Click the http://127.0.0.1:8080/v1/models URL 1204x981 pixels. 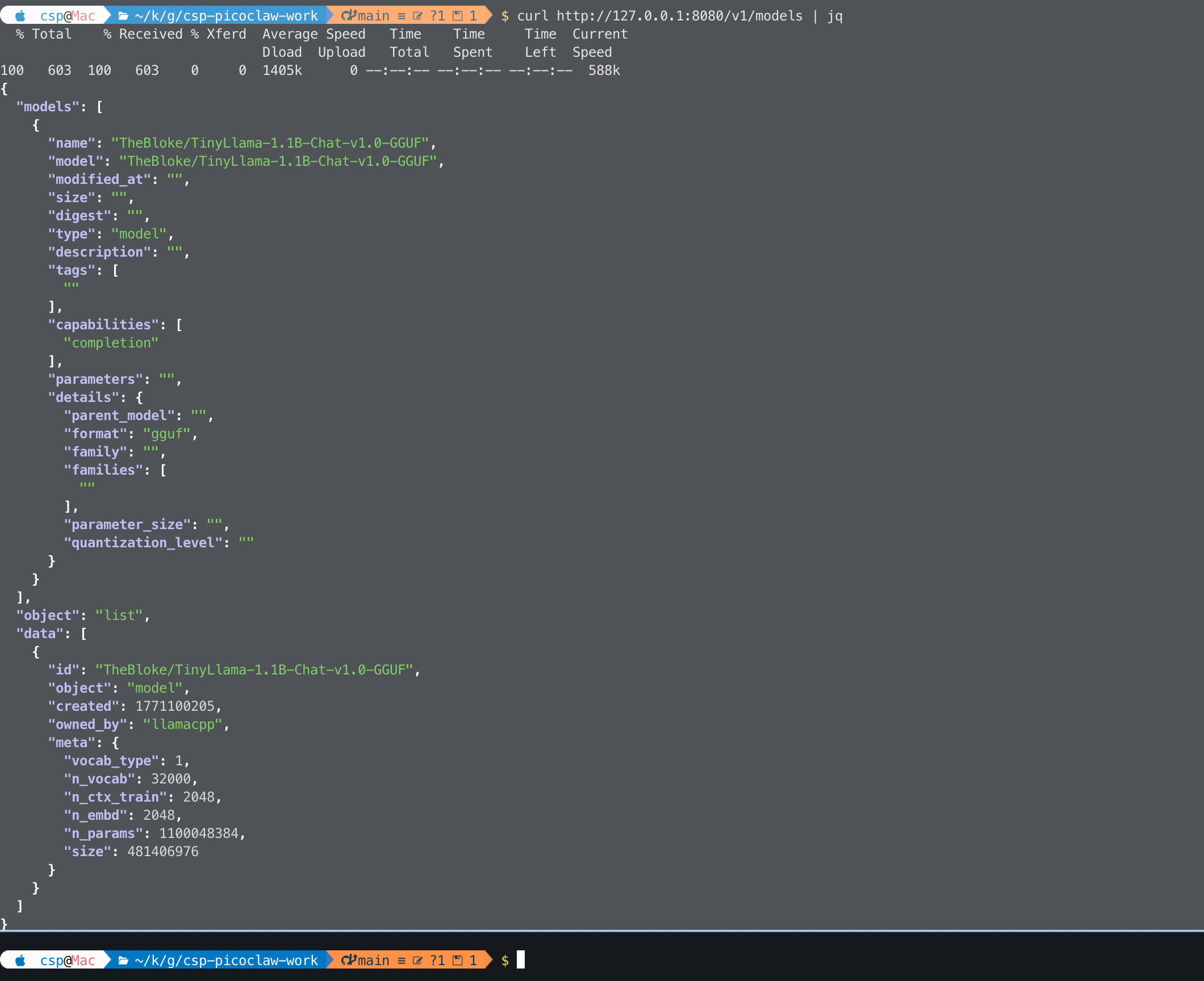tap(679, 15)
